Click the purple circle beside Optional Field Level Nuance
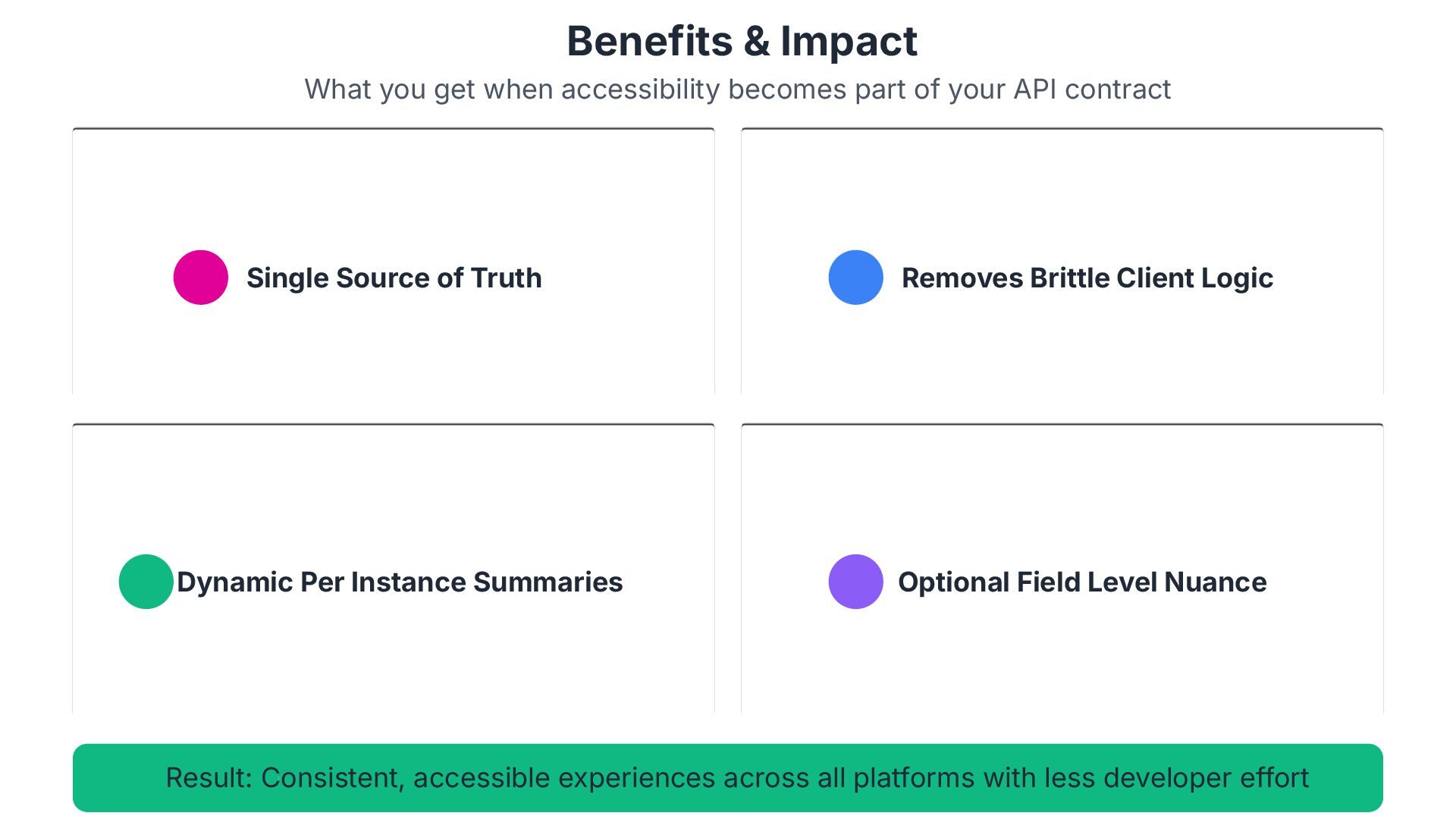This screenshot has height=819, width=1456. [x=856, y=582]
